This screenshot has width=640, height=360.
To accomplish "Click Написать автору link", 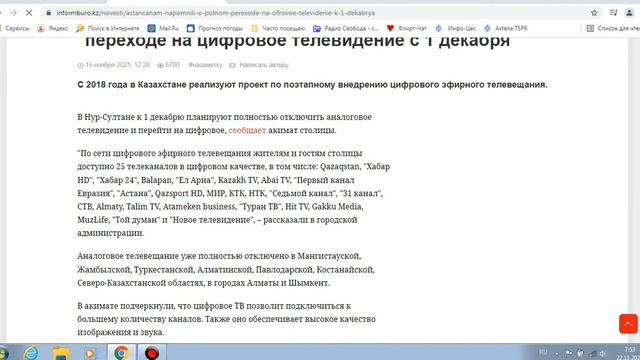I will pyautogui.click(x=259, y=65).
